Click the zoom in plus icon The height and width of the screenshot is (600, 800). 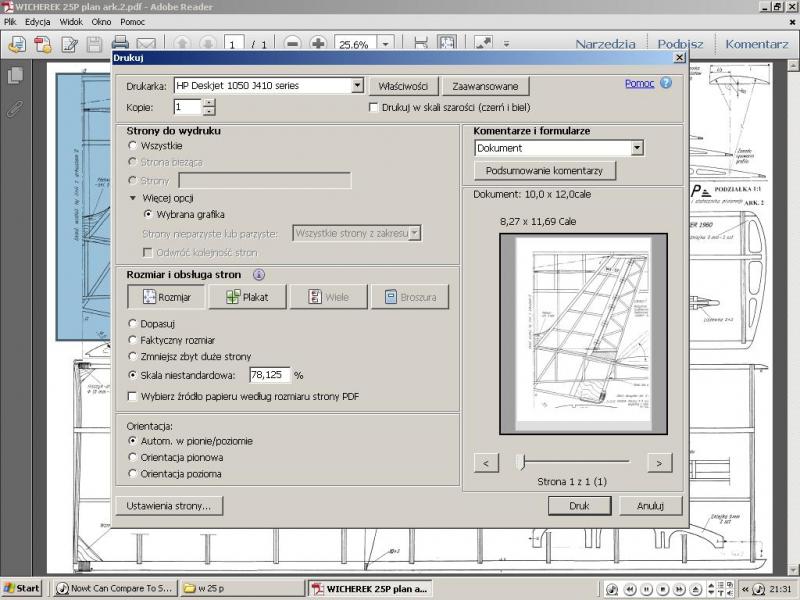(318, 44)
